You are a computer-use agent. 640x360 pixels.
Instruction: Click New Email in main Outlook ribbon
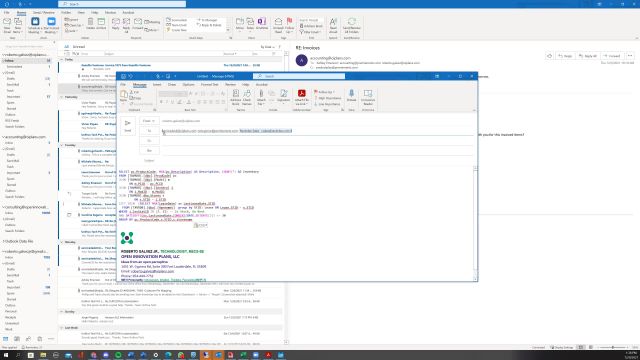pyautogui.click(x=7, y=25)
